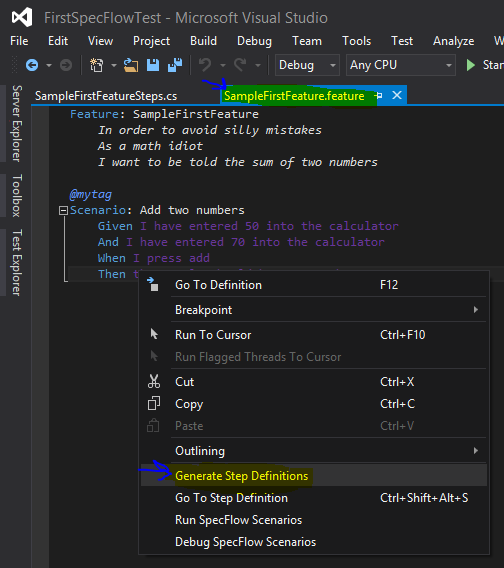Open the Debug configuration dropdown

[x=307, y=65]
